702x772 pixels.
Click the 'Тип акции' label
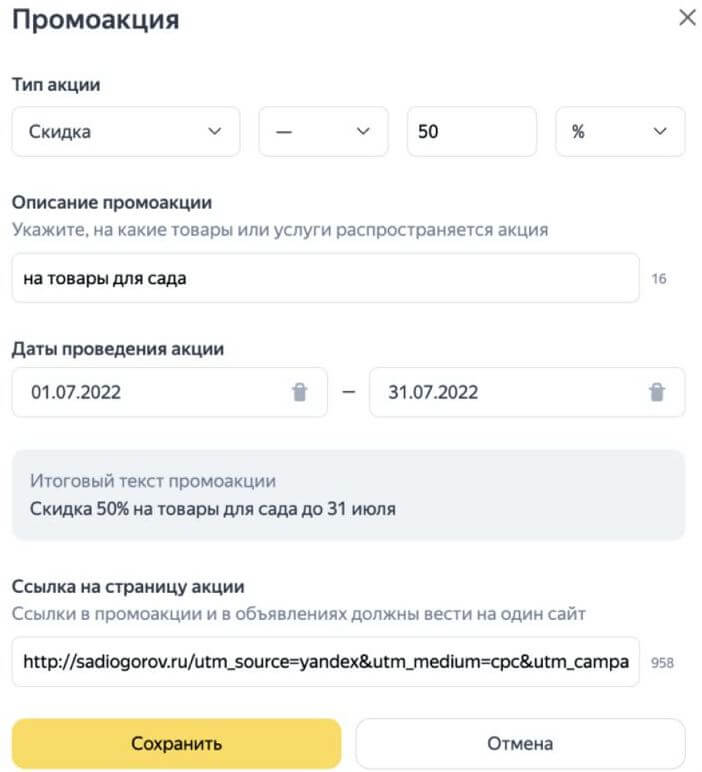(x=56, y=85)
